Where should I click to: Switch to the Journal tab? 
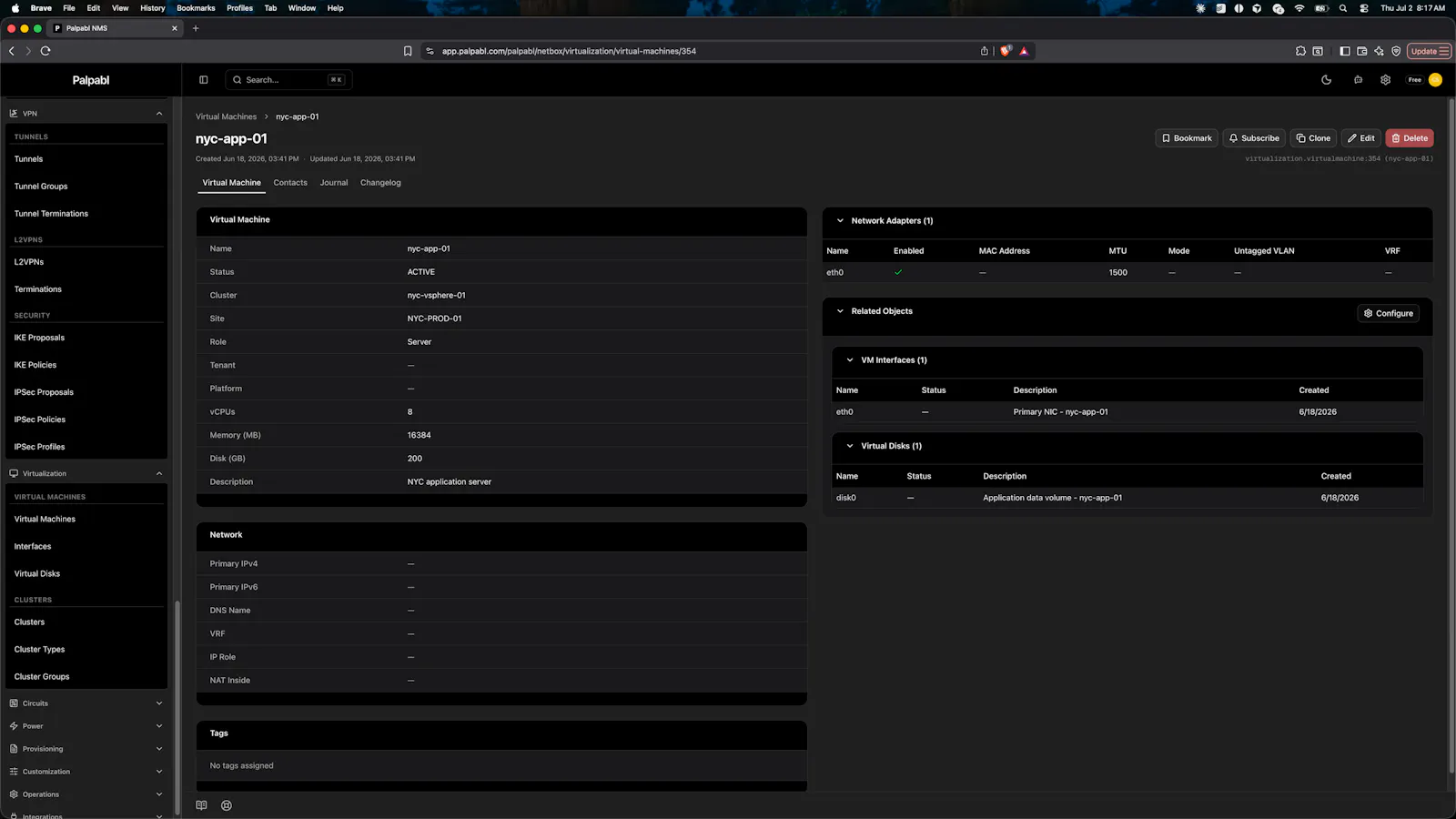pos(334,183)
